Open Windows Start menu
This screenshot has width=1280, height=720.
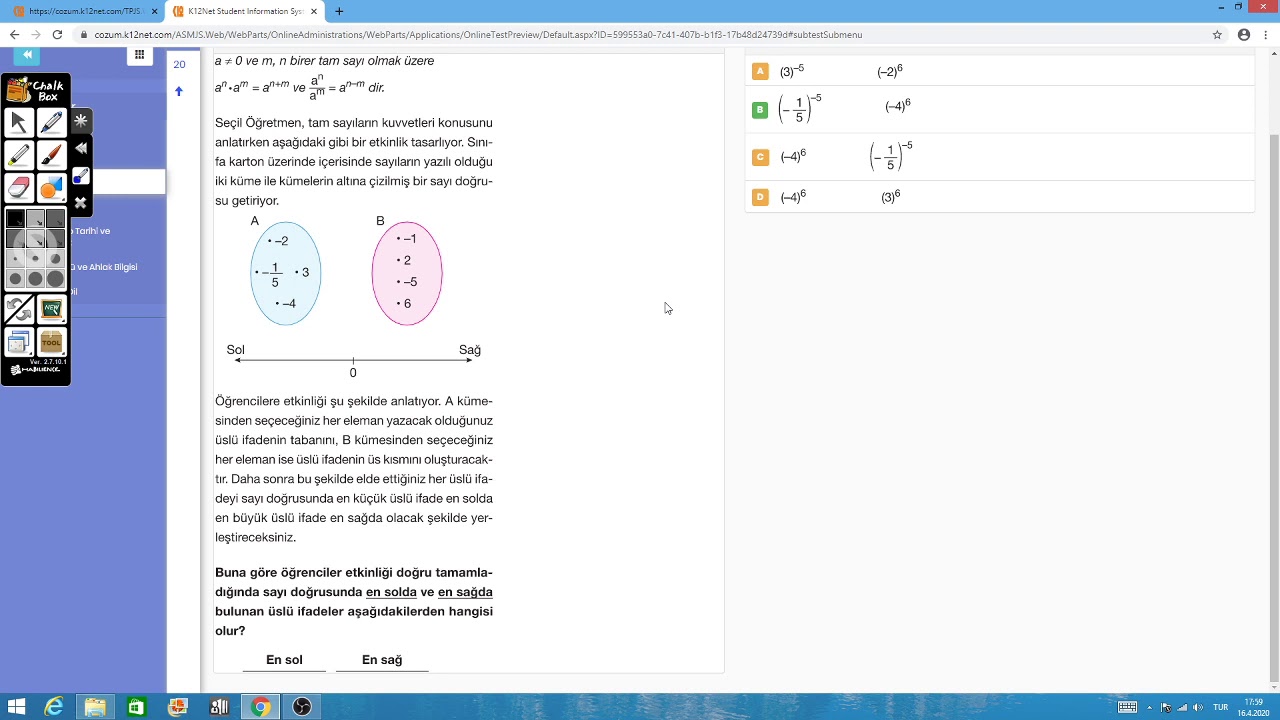point(15,707)
